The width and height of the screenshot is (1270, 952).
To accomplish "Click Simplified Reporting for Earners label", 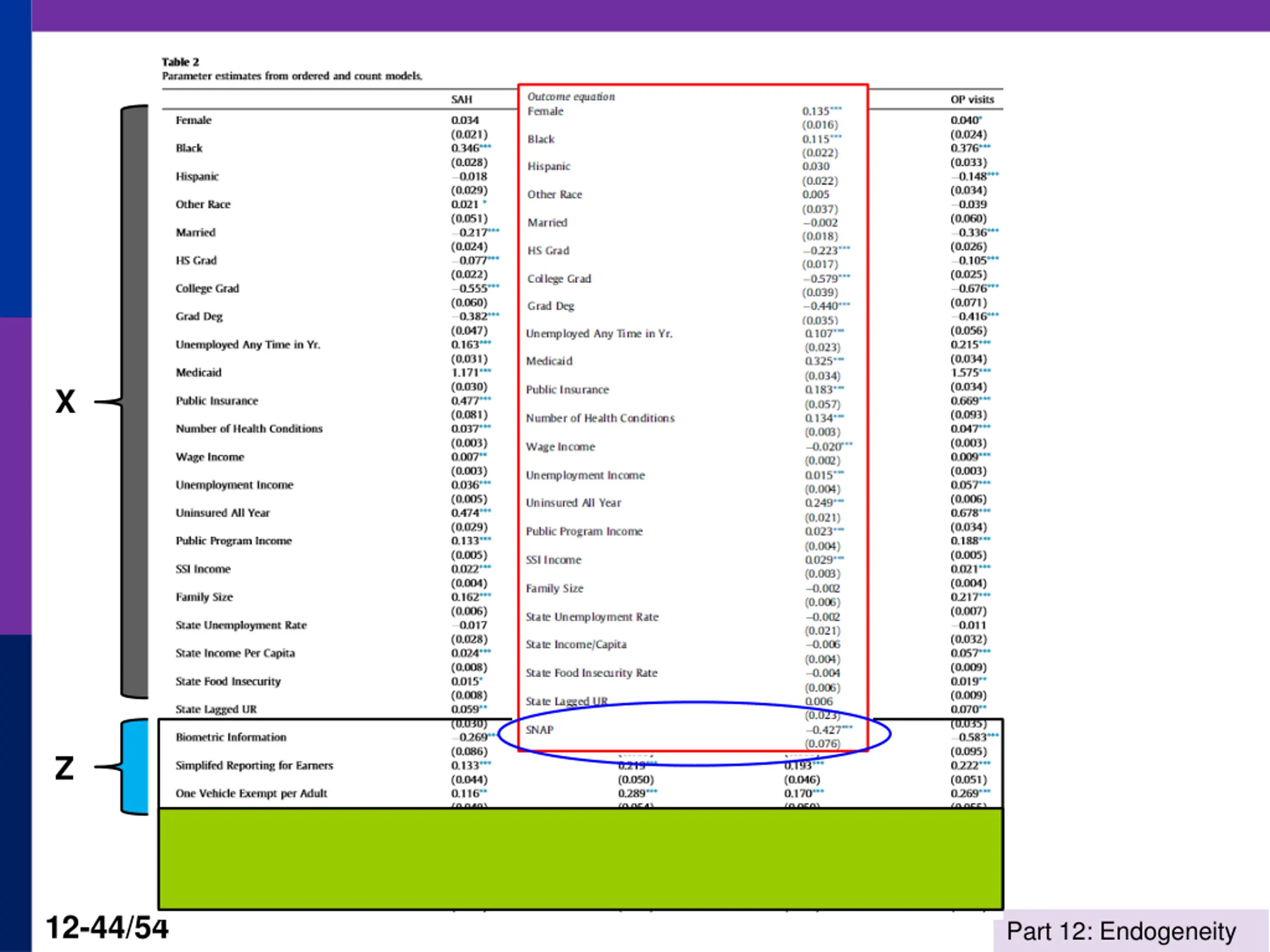I will [254, 765].
